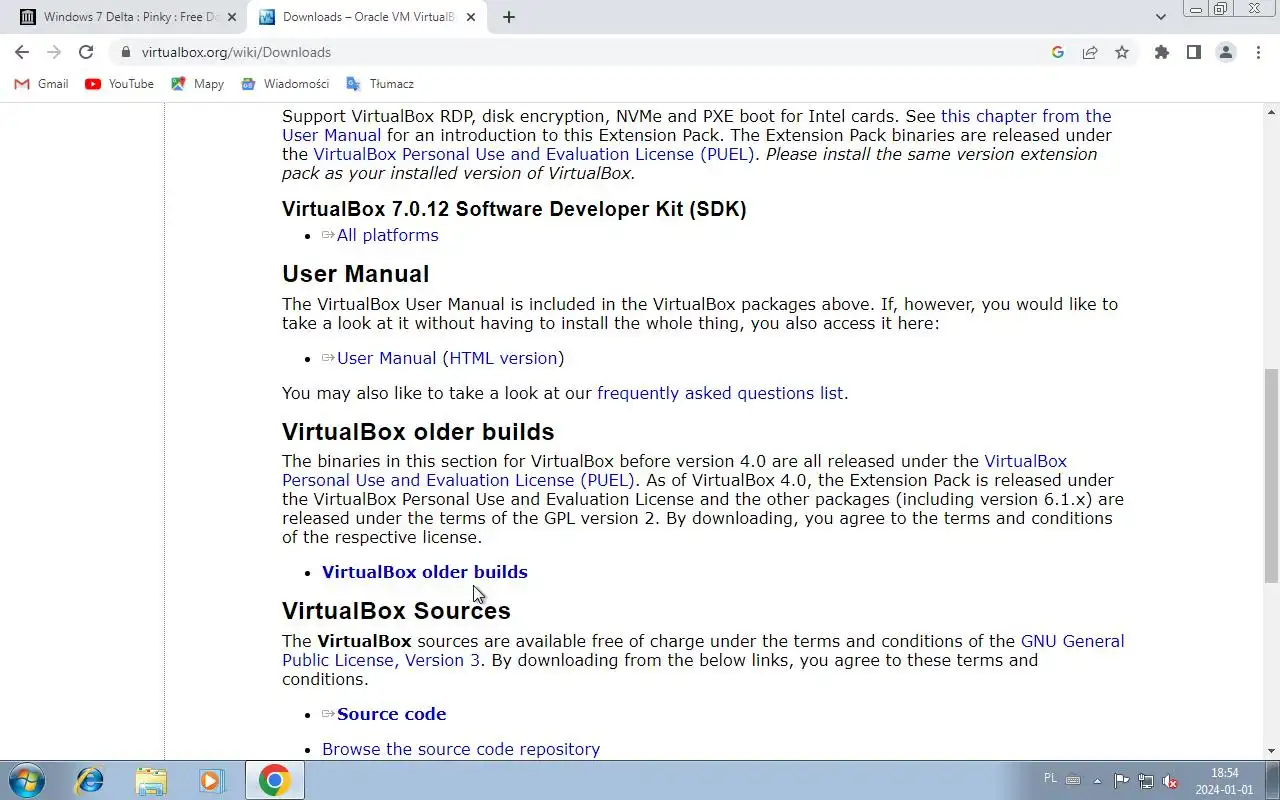Open the taskbar clock showing 18:54
Viewport: 1280px width, 800px height.
(x=1225, y=781)
